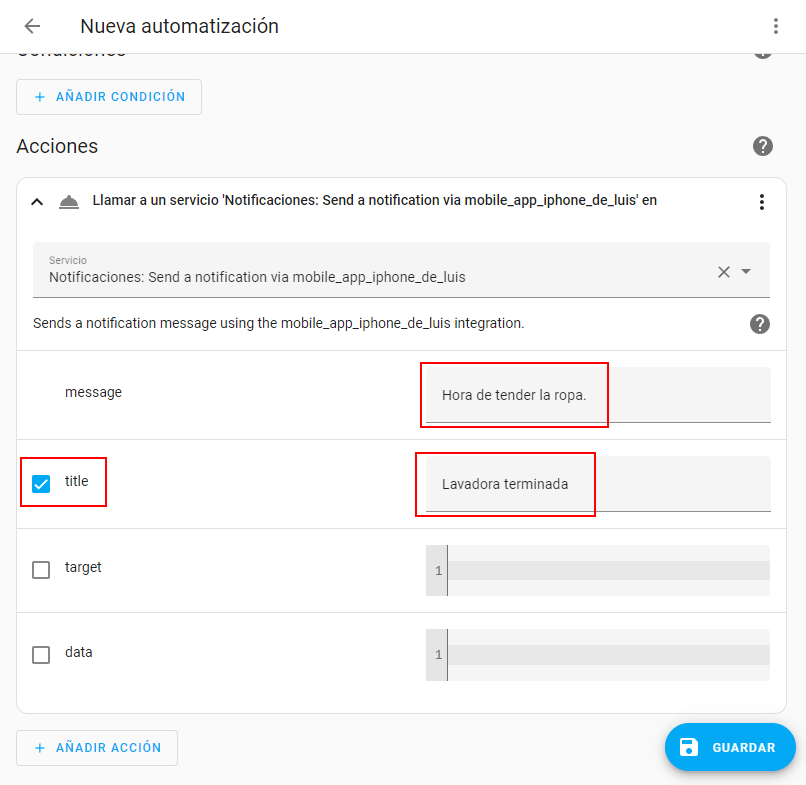Enable the target checkbox
Screen dimensions: 806x785
point(41,570)
